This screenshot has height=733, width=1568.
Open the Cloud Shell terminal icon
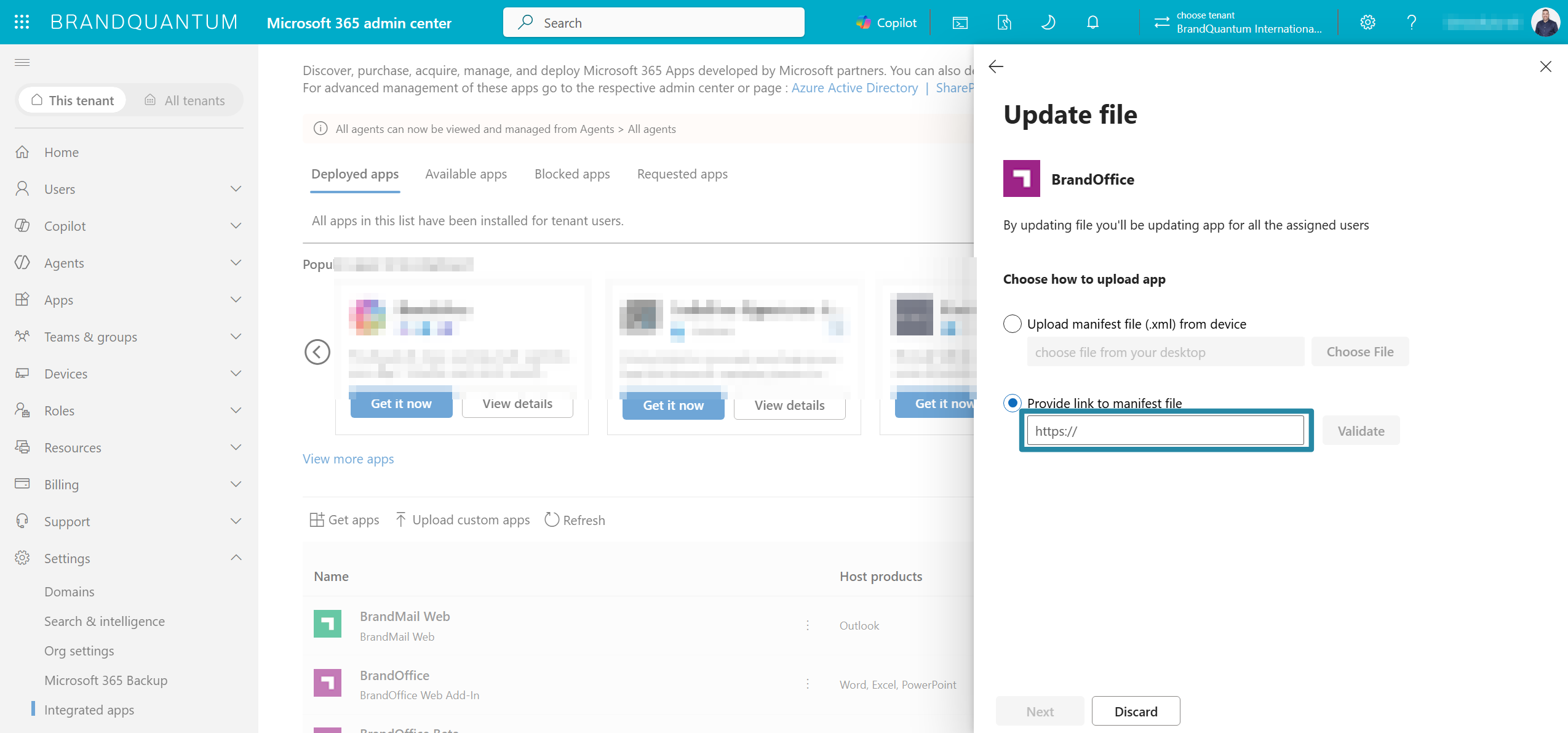(960, 23)
